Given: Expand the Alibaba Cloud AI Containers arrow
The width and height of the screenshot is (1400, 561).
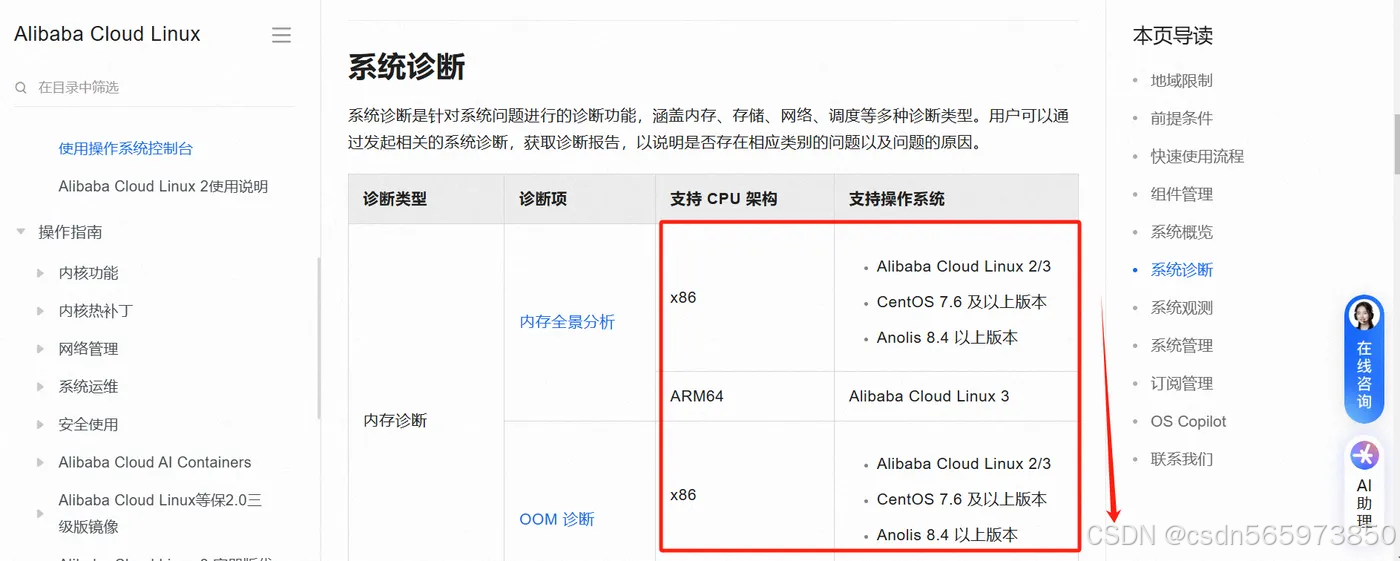Looking at the screenshot, I should tap(41, 463).
